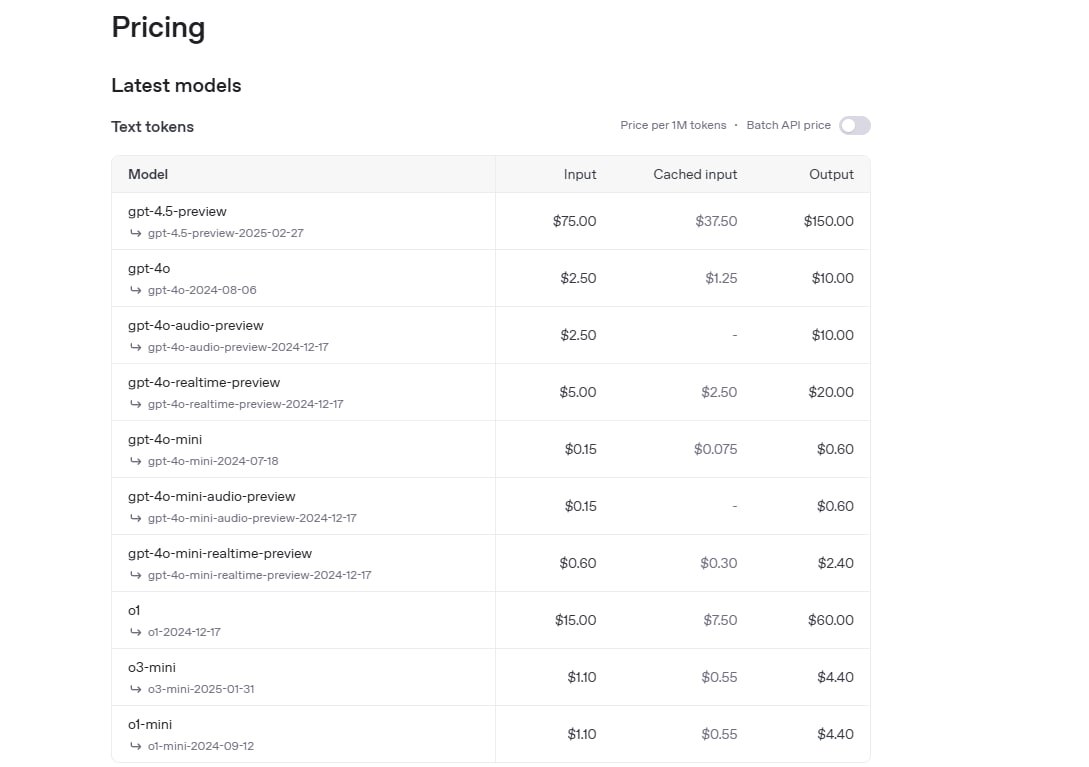Image resolution: width=1089 pixels, height=767 pixels.
Task: Select the gpt-4.5-preview model name
Action: coord(177,211)
